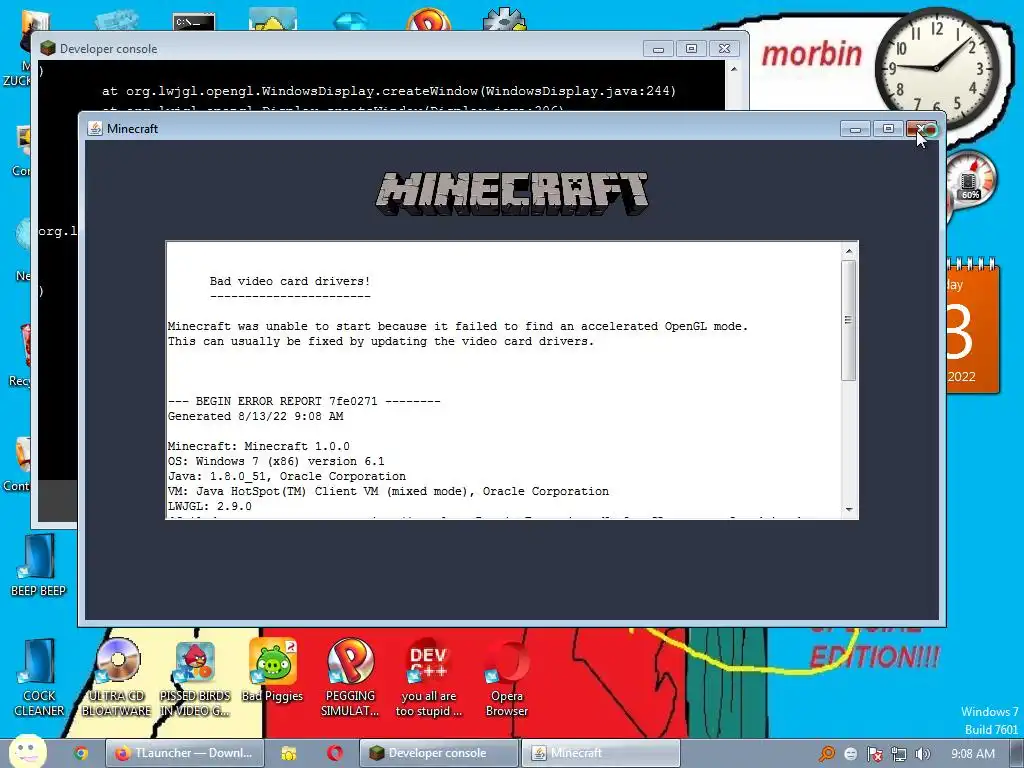Click the orange calendar gadget
1024x768 pixels.
pyautogui.click(x=973, y=327)
